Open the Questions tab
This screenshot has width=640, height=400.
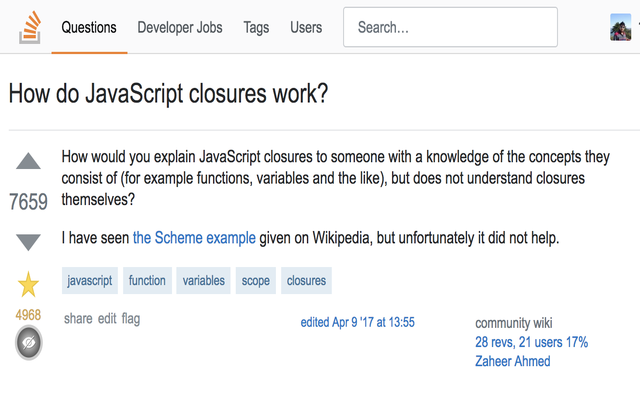click(x=89, y=28)
